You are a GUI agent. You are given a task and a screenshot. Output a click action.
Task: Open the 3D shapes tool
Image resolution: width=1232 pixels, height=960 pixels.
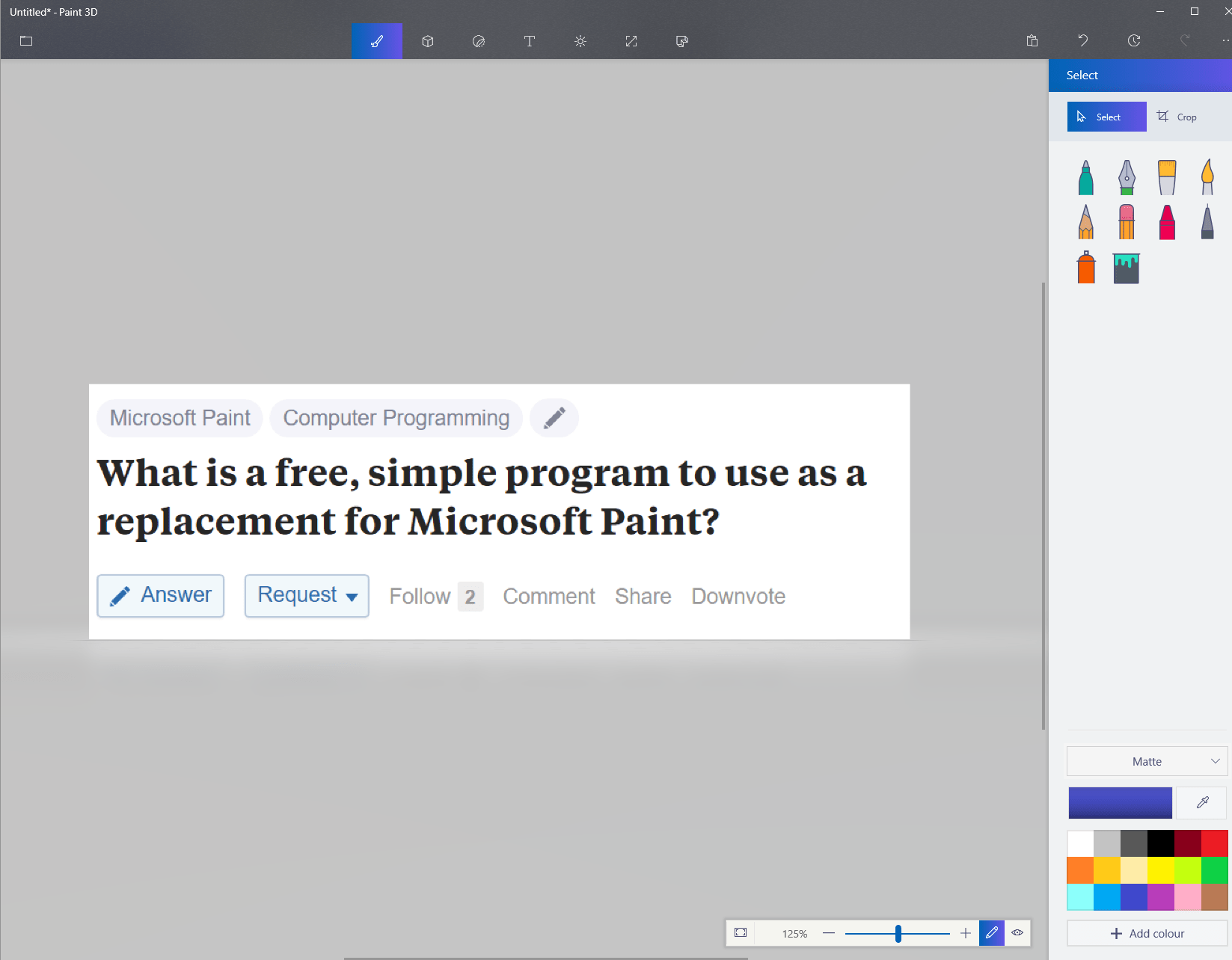coord(428,41)
